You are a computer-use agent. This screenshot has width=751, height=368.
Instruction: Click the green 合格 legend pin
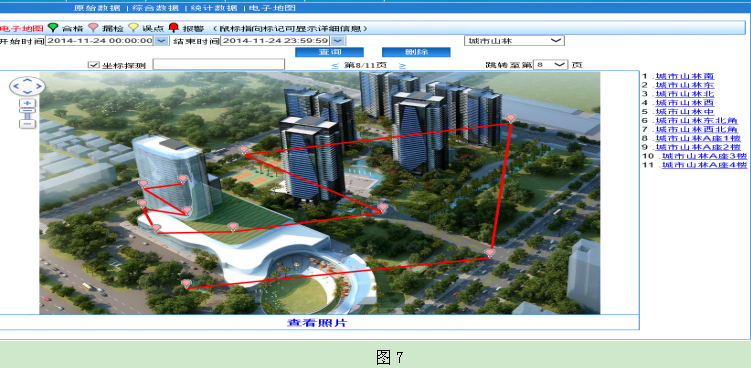[53, 28]
